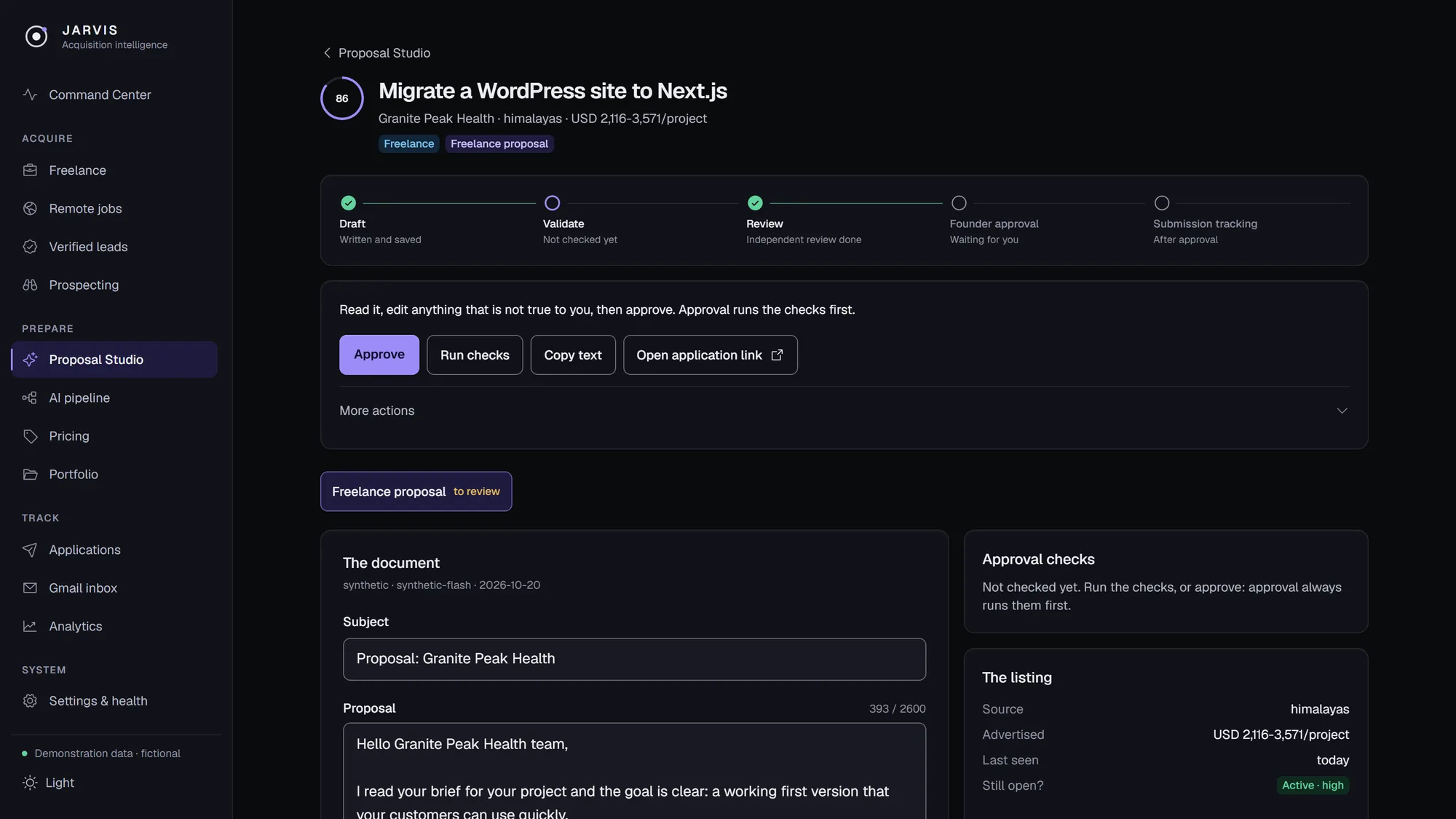The height and width of the screenshot is (819, 1456).
Task: Click the Remote jobs globe icon
Action: coord(30,208)
